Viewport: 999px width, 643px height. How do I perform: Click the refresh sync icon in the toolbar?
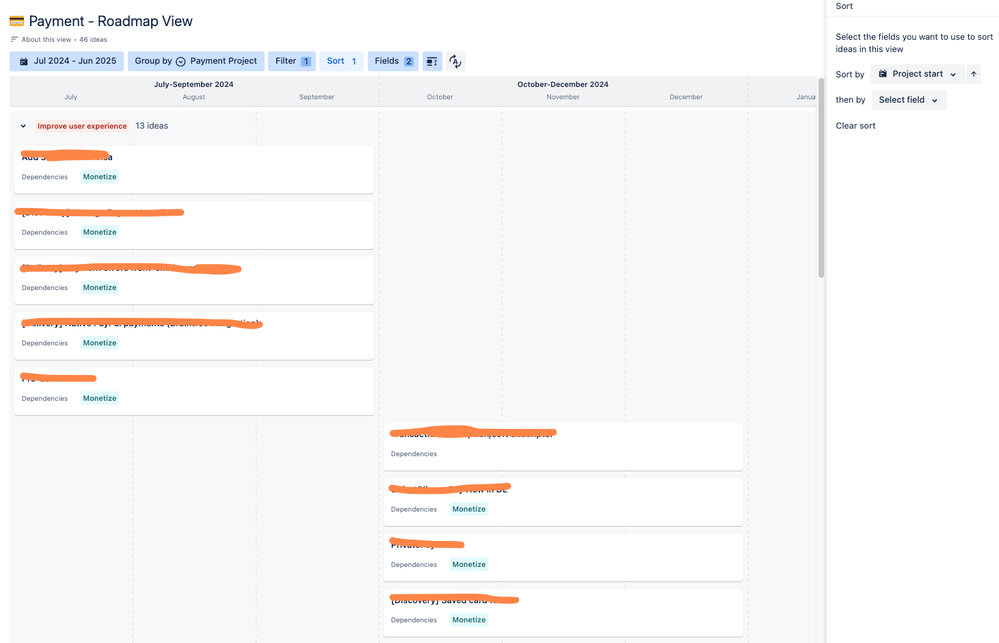point(455,61)
